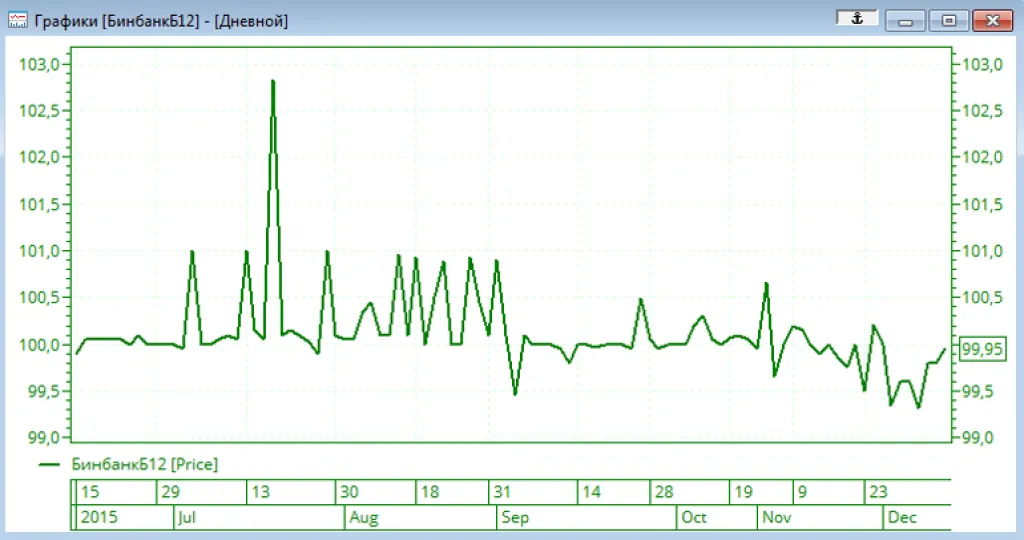This screenshot has width=1024, height=540.
Task: Select the 2015 year cell on time axis
Action: (97, 518)
